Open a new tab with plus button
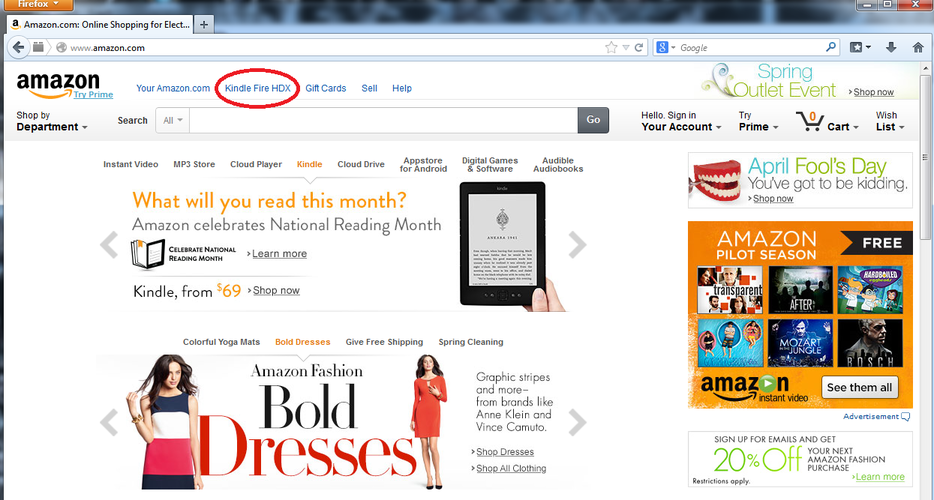This screenshot has height=500, width=934. click(204, 24)
